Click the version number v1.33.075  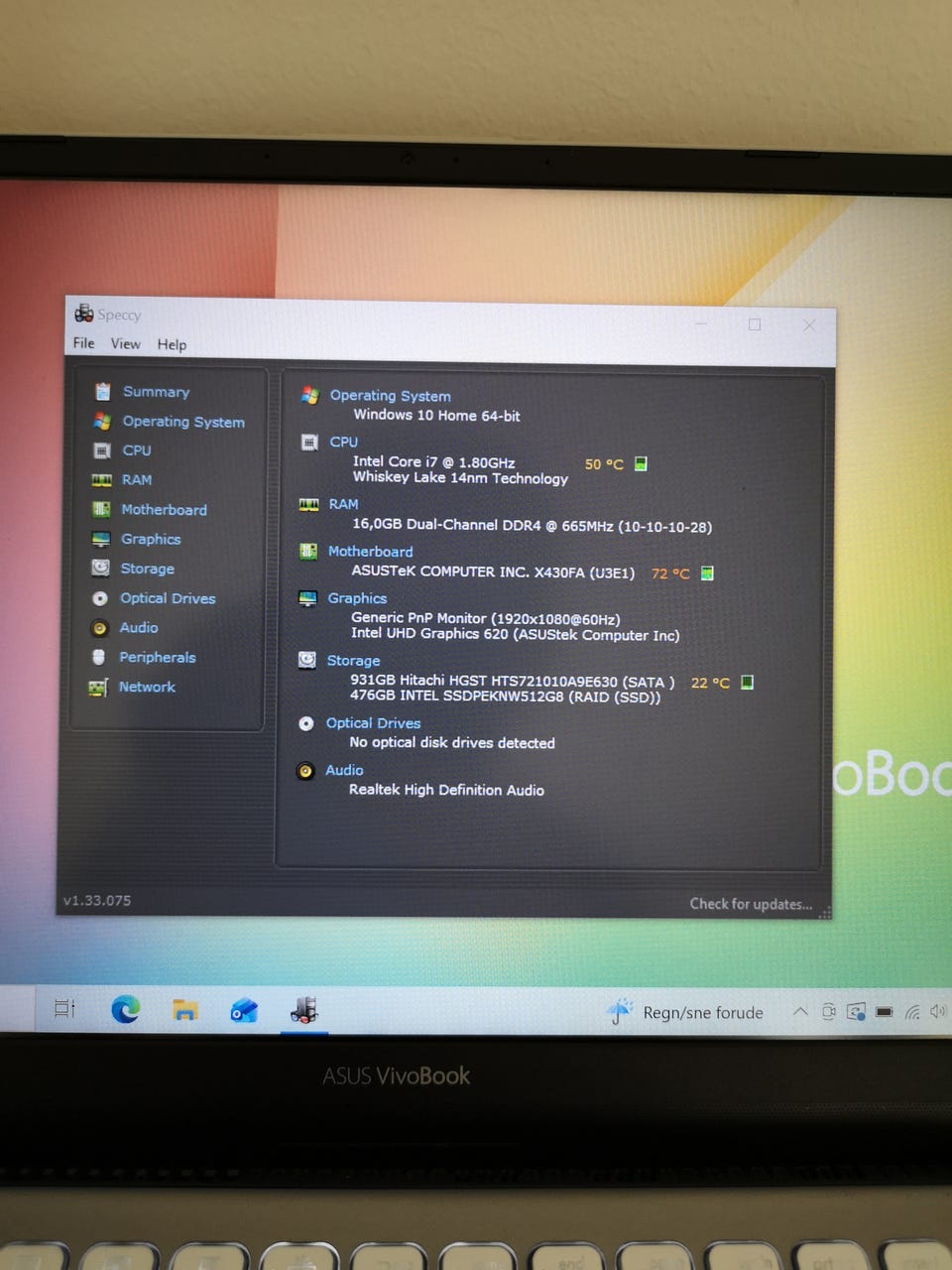click(97, 901)
